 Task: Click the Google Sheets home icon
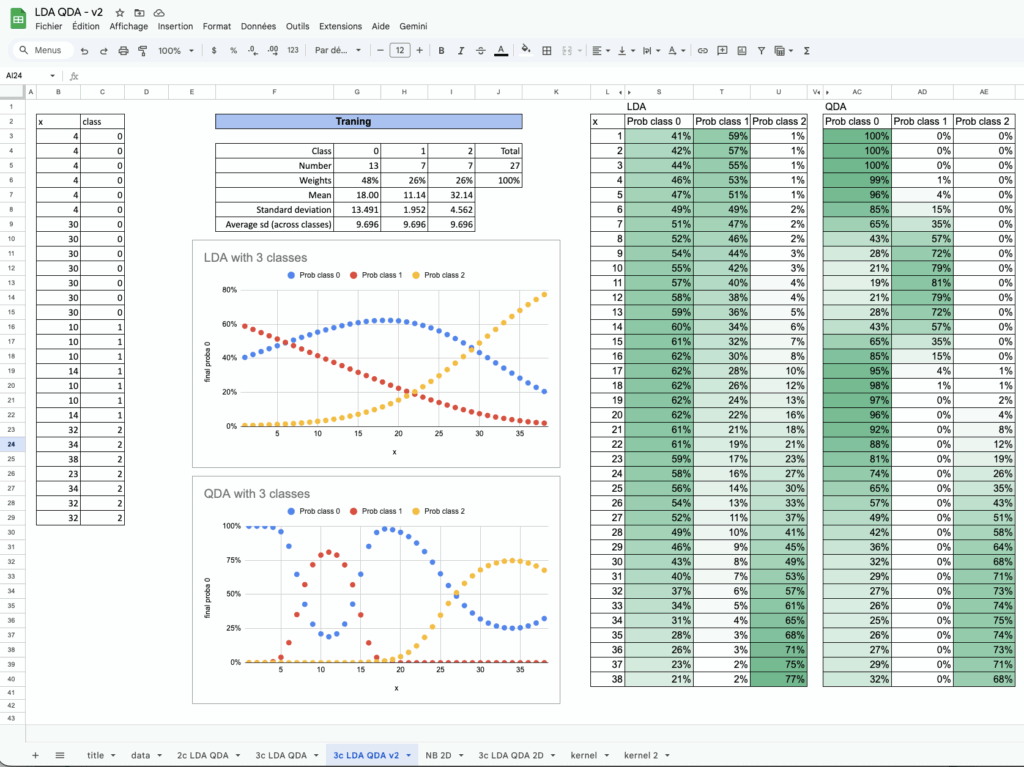(x=18, y=19)
